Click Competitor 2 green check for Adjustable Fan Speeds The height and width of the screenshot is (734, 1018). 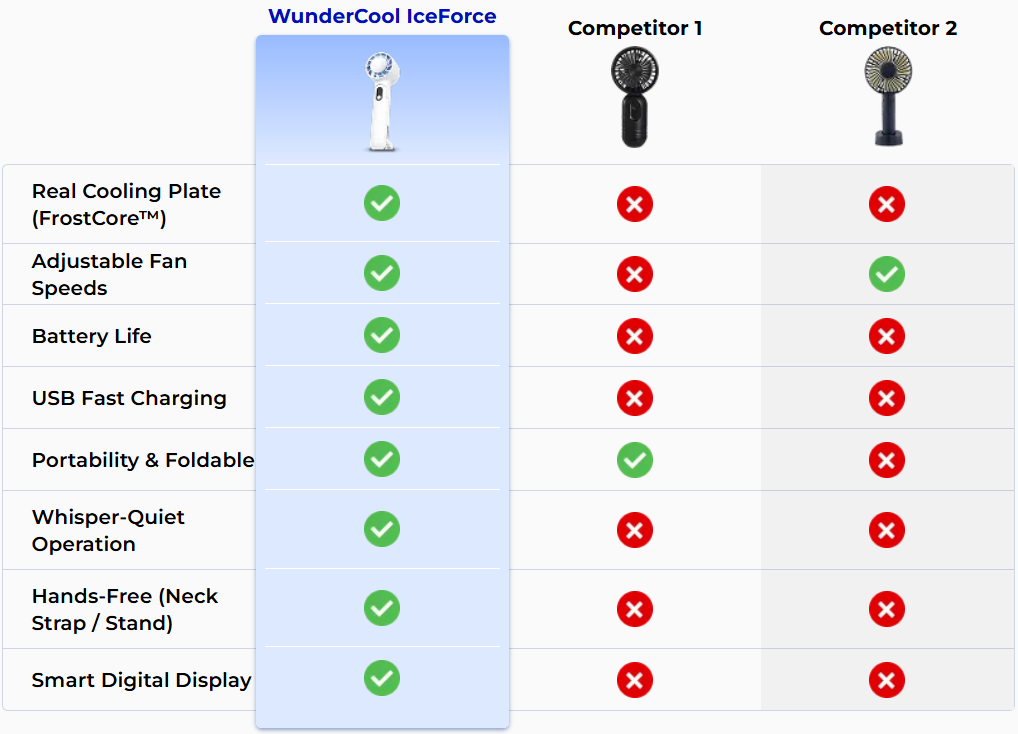tap(887, 274)
